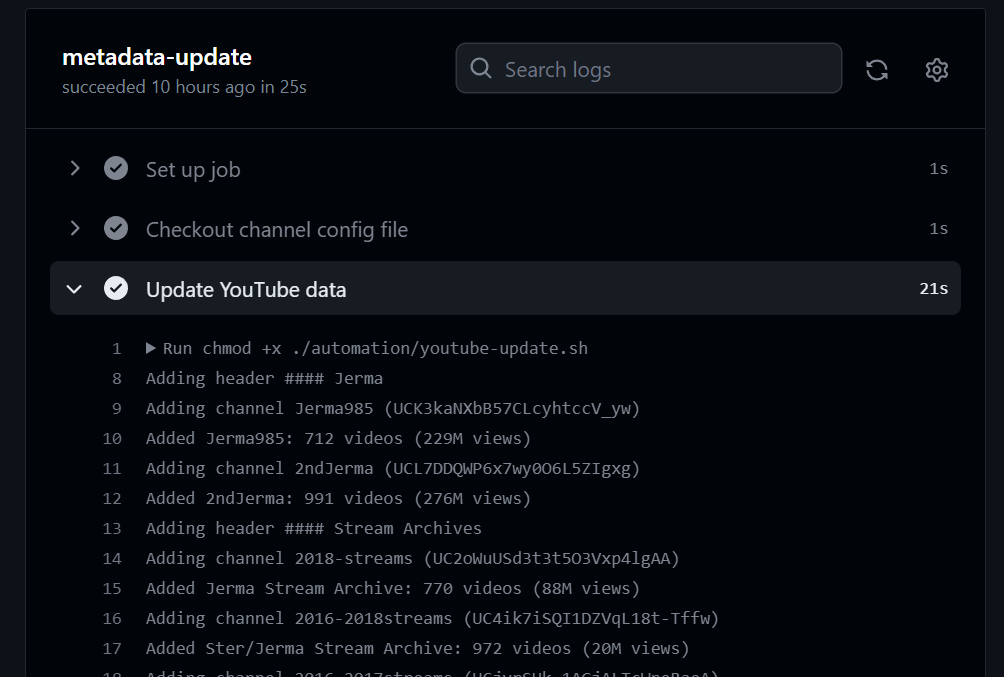Image resolution: width=1004 pixels, height=677 pixels.
Task: Click the magnifier icon in search box
Action: click(x=481, y=68)
